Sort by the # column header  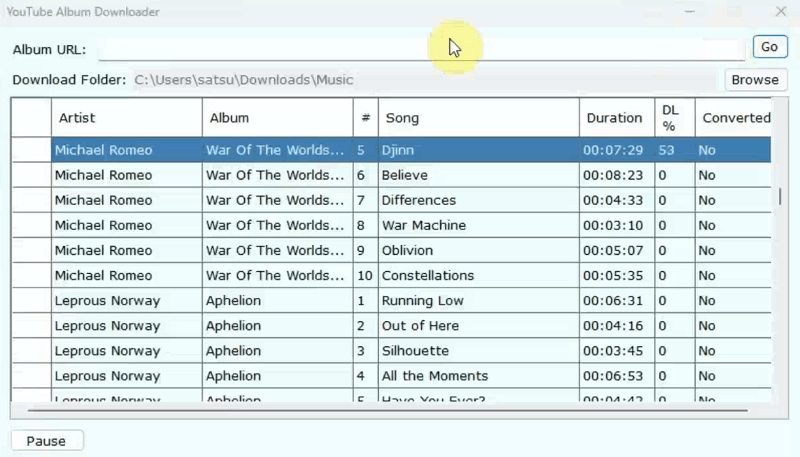tap(366, 118)
